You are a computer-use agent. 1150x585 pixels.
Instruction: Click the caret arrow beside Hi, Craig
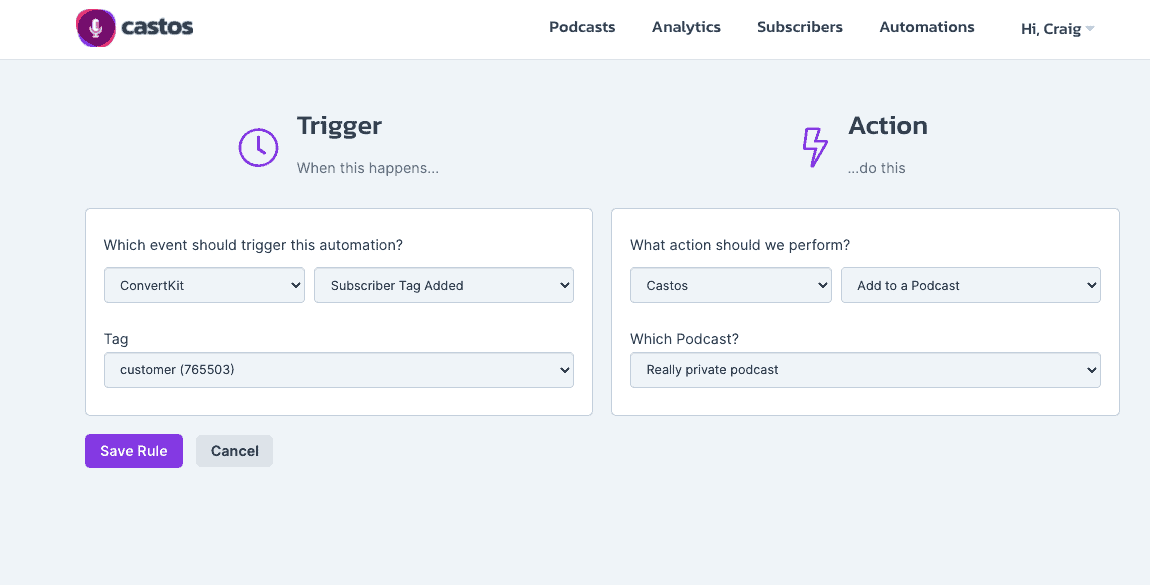pyautogui.click(x=1090, y=29)
